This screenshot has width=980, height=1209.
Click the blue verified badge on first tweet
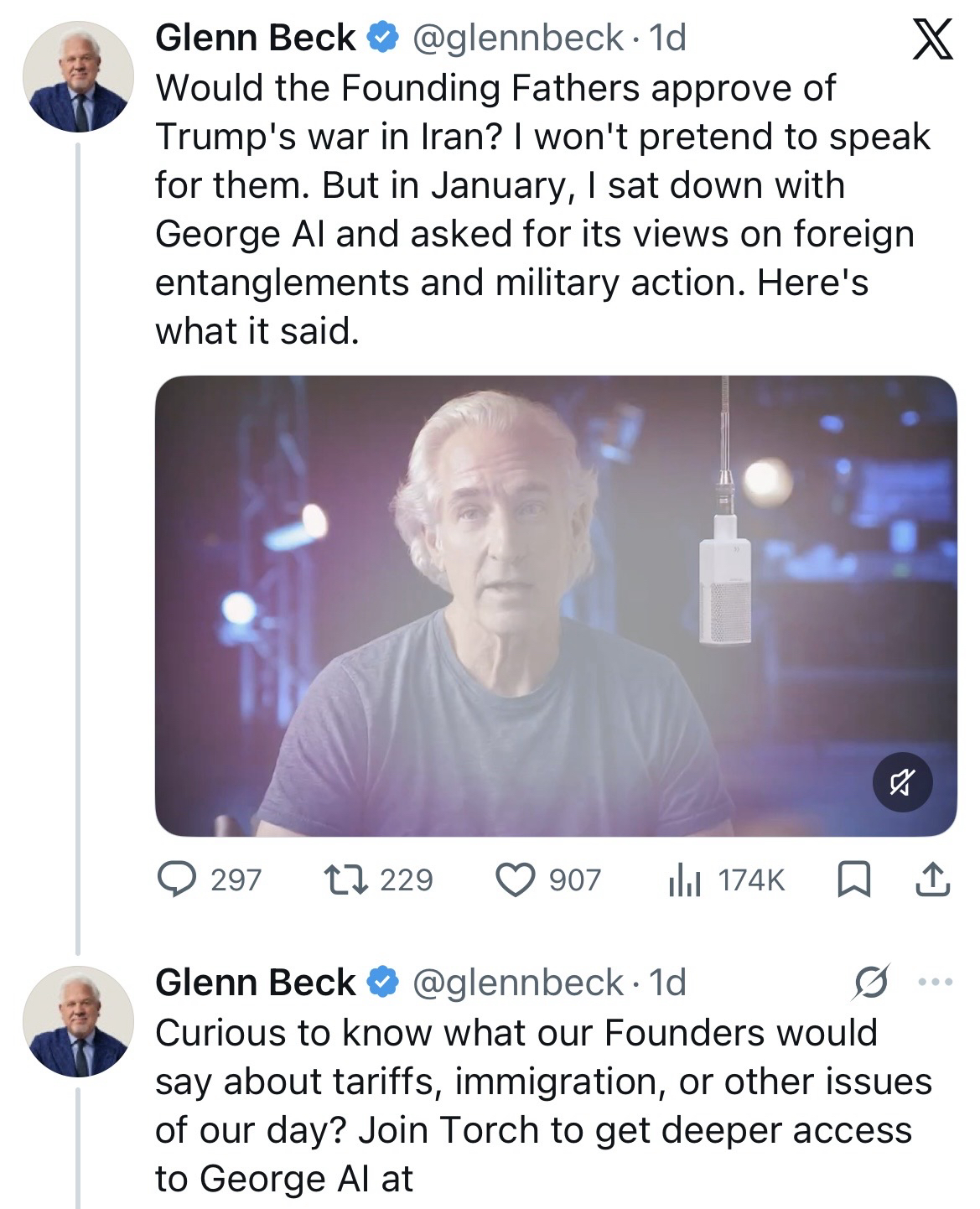(383, 38)
